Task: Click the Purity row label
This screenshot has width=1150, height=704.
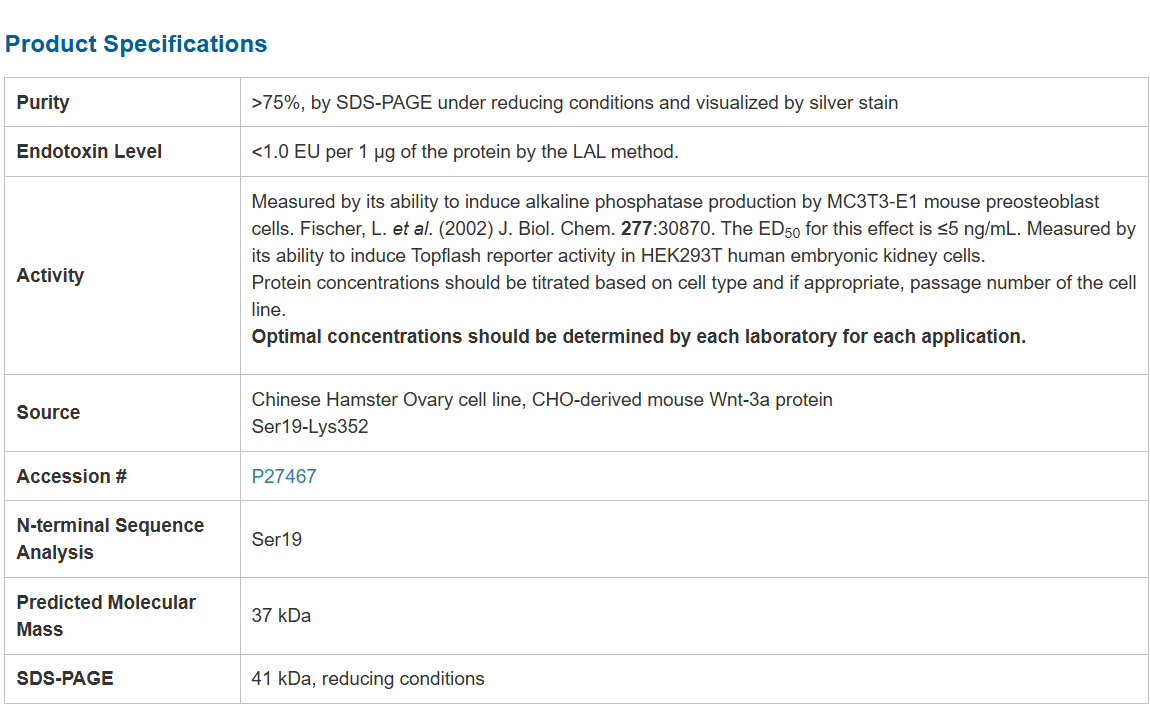Action: [x=43, y=102]
